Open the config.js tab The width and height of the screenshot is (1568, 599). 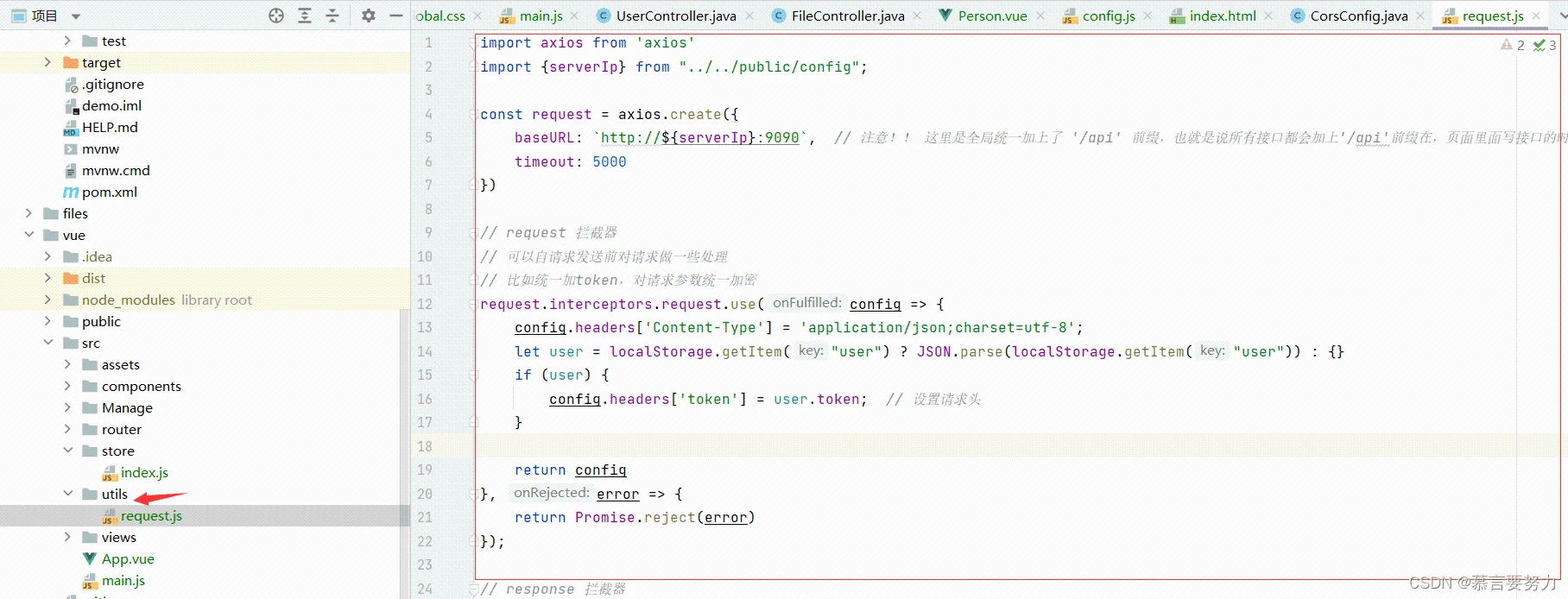point(1109,16)
